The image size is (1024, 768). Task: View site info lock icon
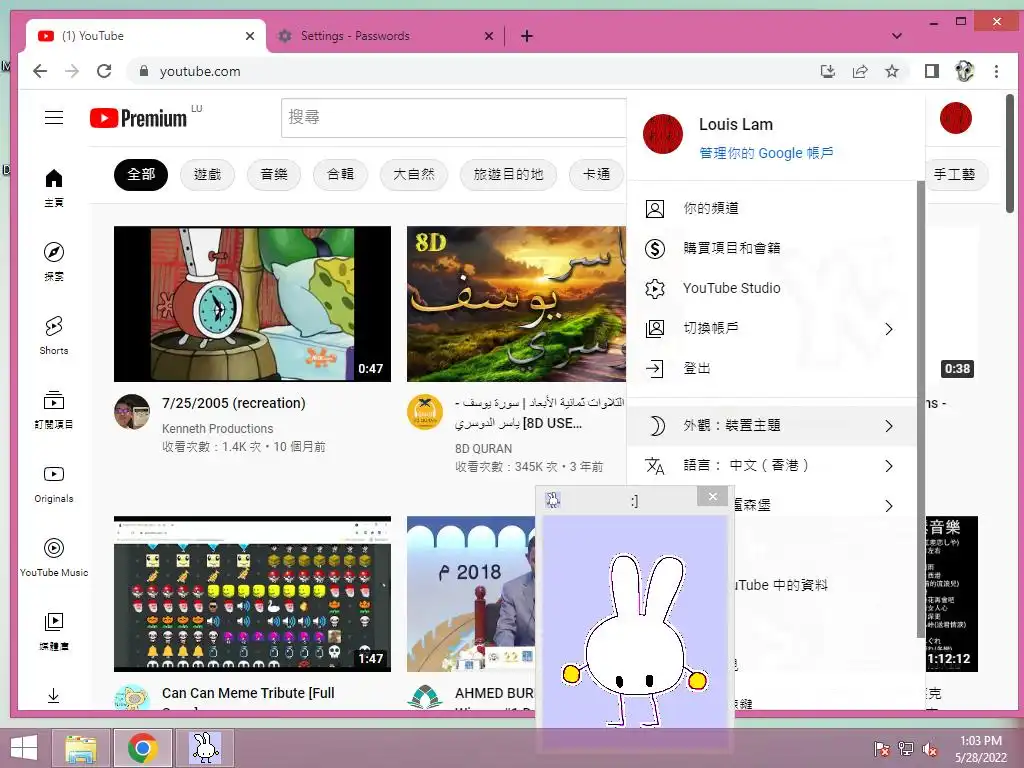[144, 71]
